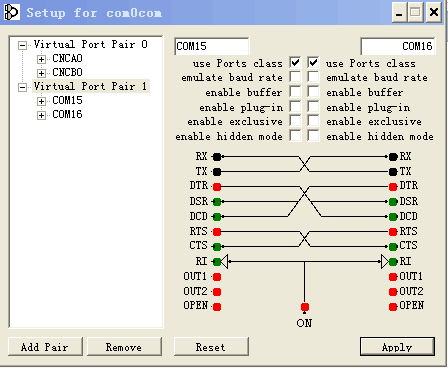The width and height of the screenshot is (448, 368).
Task: Click the left RI green pin
Action: click(x=217, y=262)
